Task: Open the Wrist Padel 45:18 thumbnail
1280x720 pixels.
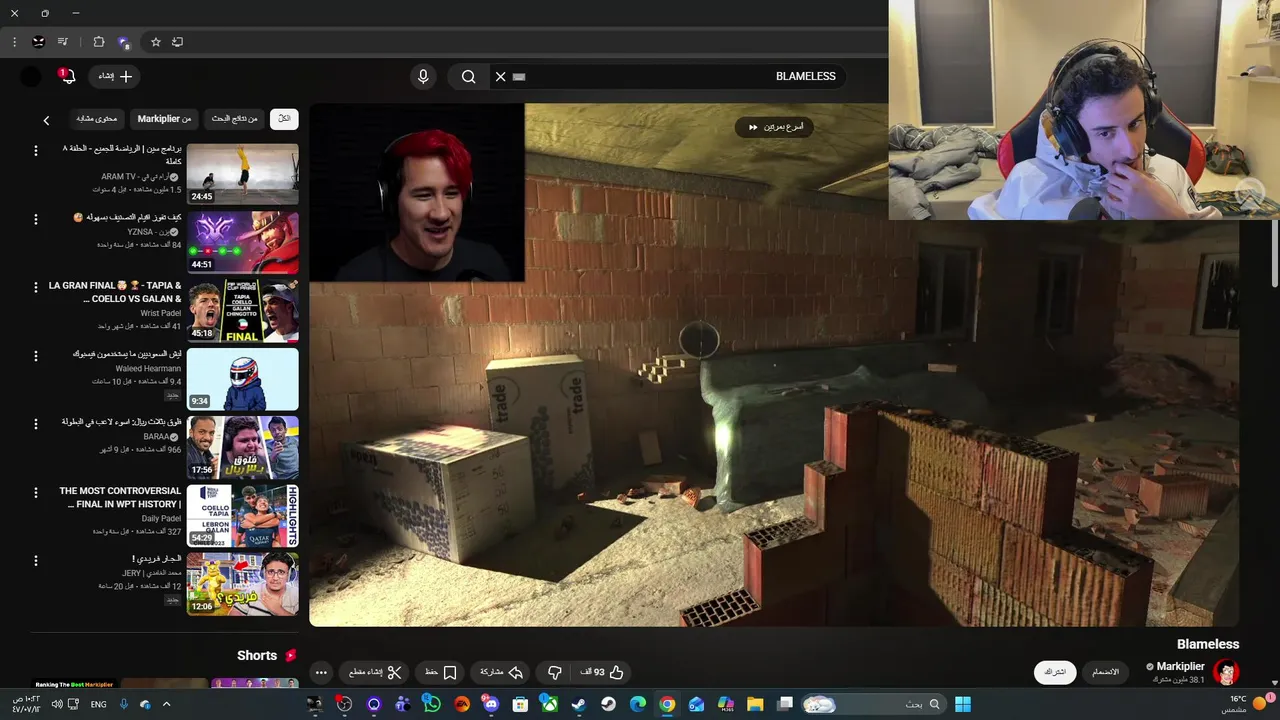Action: point(242,310)
